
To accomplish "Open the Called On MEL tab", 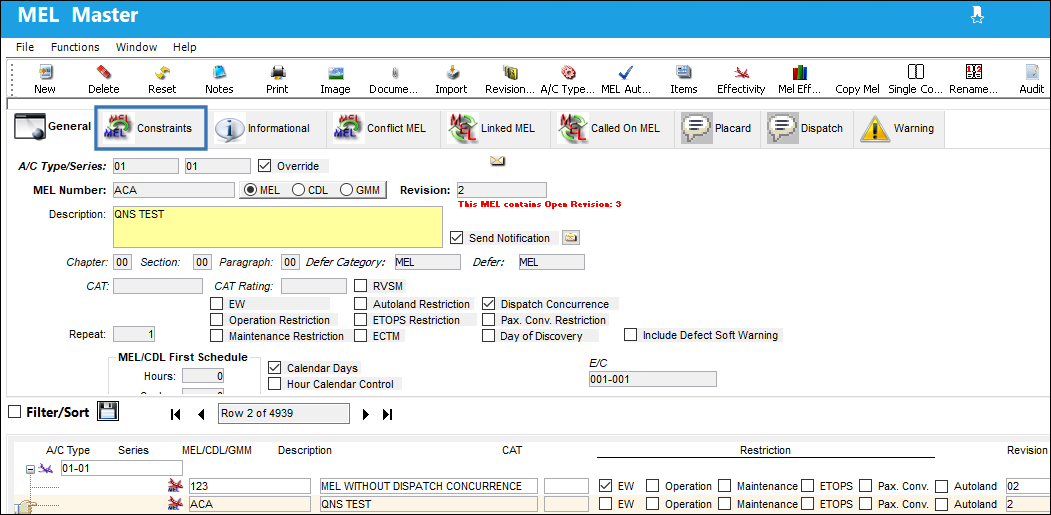I will coord(611,128).
